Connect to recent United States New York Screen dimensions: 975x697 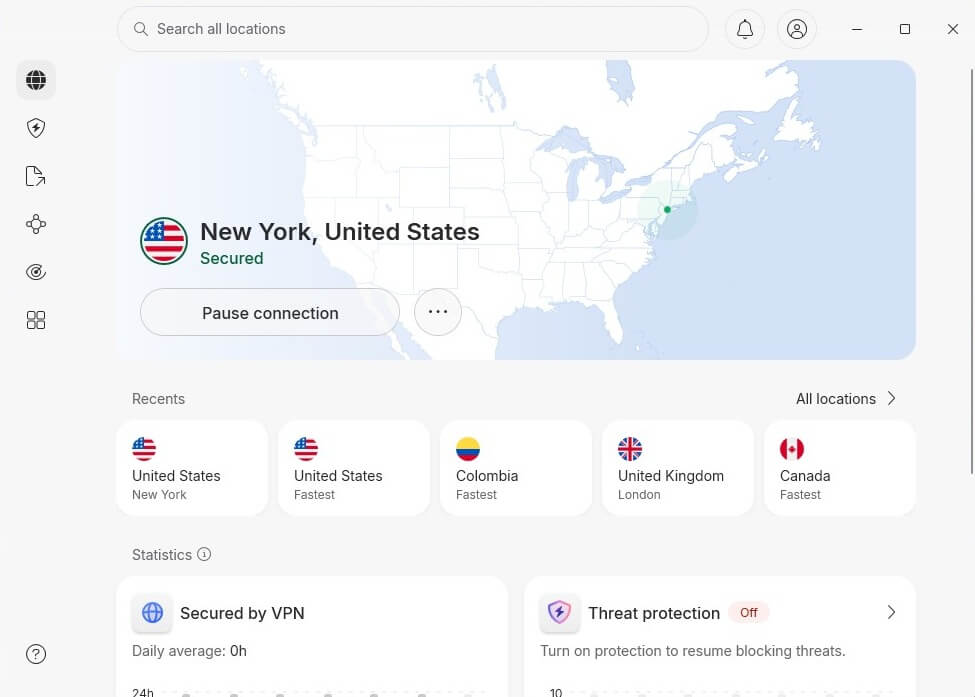192,468
